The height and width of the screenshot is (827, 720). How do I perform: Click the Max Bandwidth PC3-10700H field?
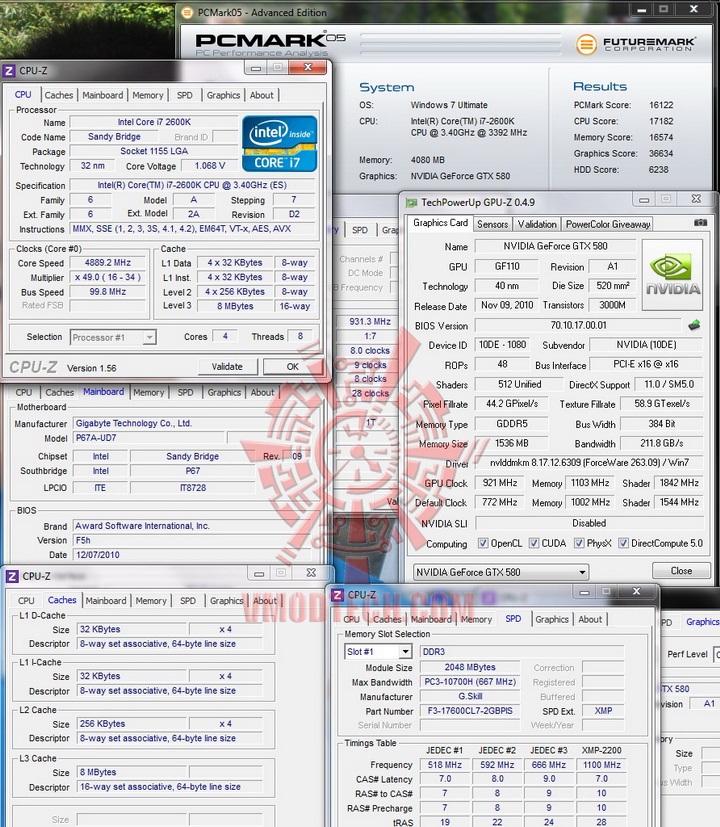click(469, 682)
